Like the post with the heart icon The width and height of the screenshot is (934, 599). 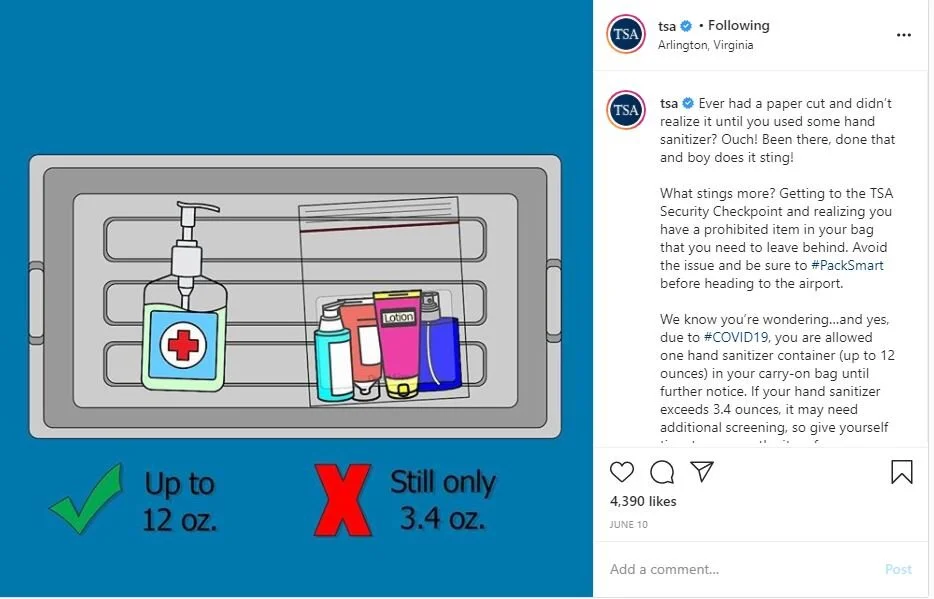pyautogui.click(x=622, y=472)
